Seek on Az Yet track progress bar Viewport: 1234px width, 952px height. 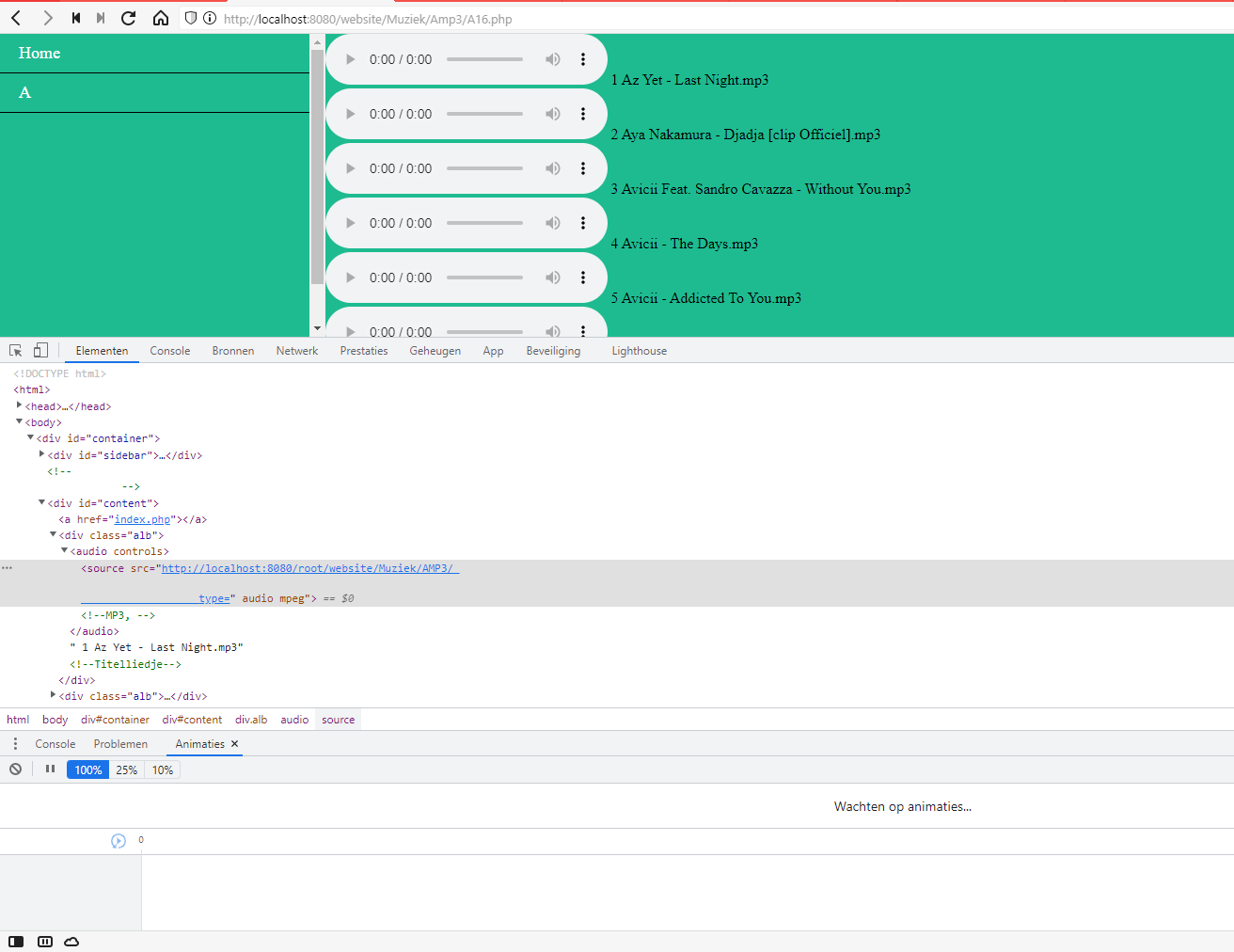[484, 59]
